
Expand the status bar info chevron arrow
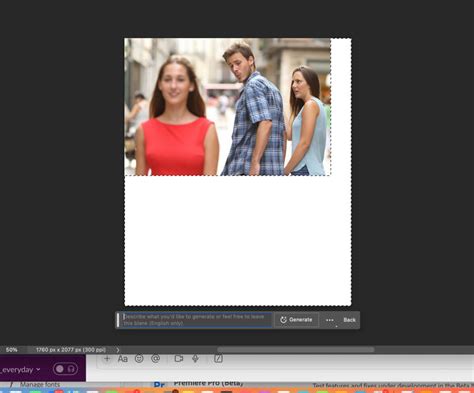[x=118, y=350]
